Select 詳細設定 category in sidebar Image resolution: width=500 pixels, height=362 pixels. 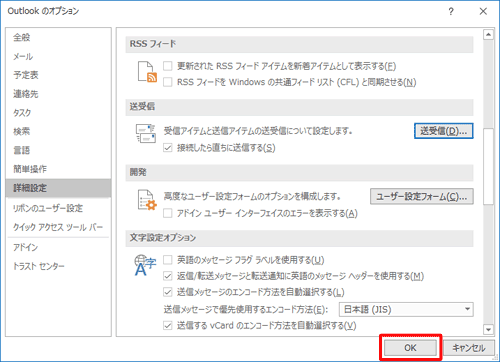[x=58, y=188]
